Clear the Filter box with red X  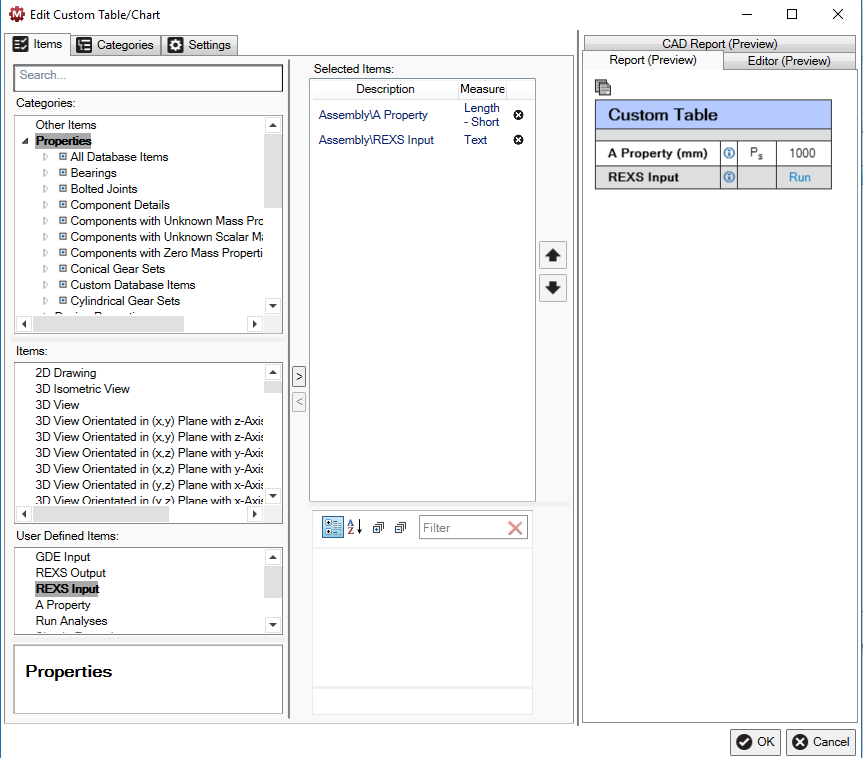coord(515,528)
